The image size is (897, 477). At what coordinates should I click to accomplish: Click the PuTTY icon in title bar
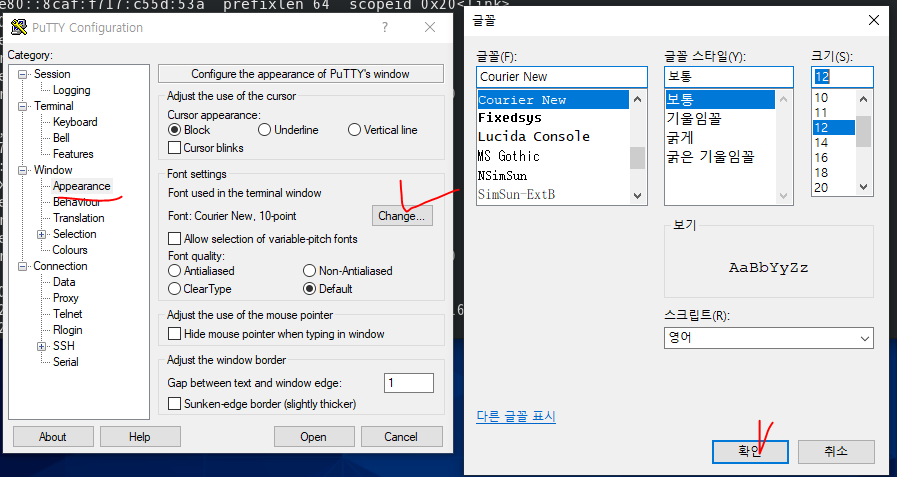[x=19, y=27]
